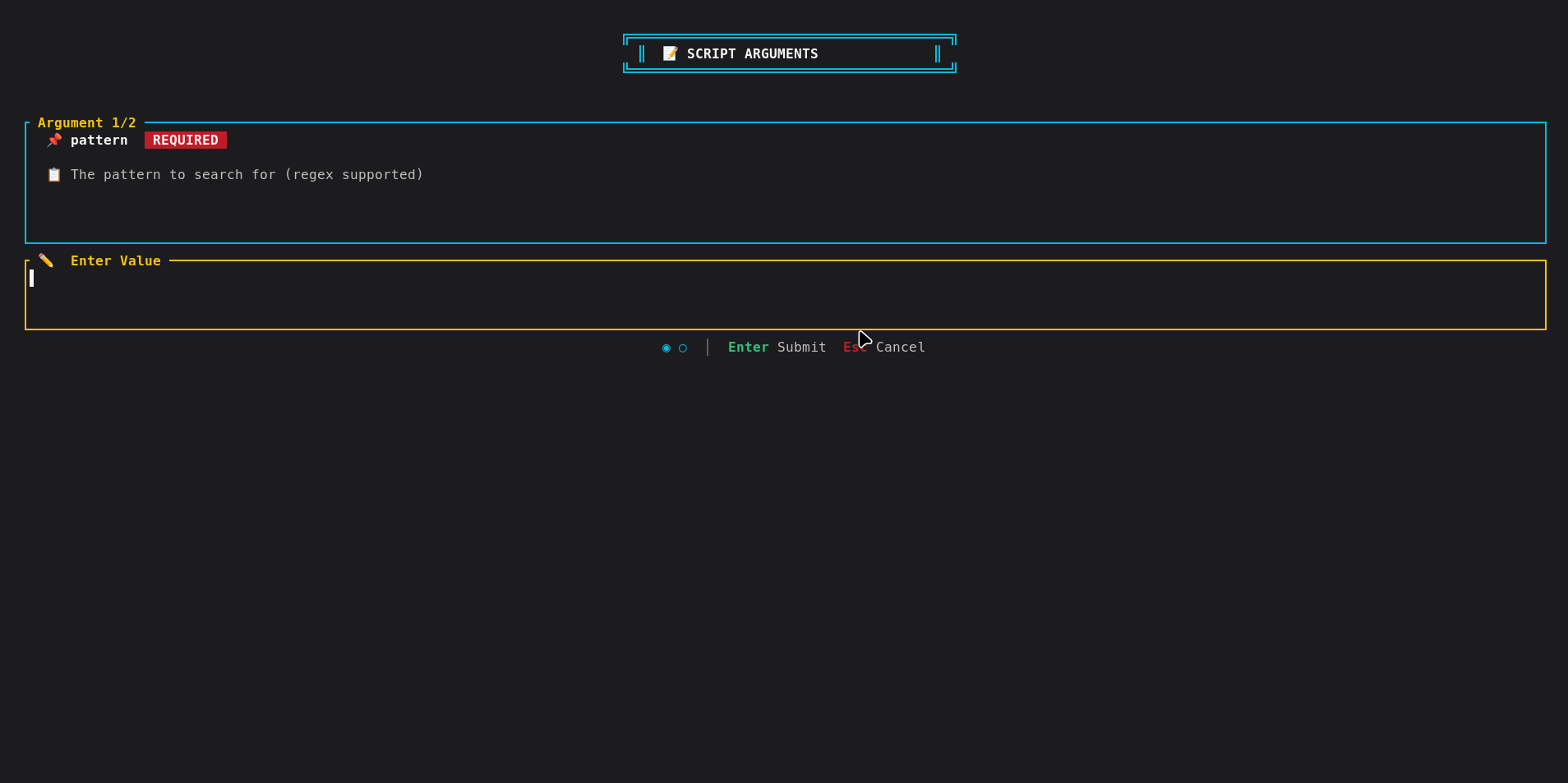Click the SCRIPT ARGUMENTS title text
1568x783 pixels.
click(752, 53)
